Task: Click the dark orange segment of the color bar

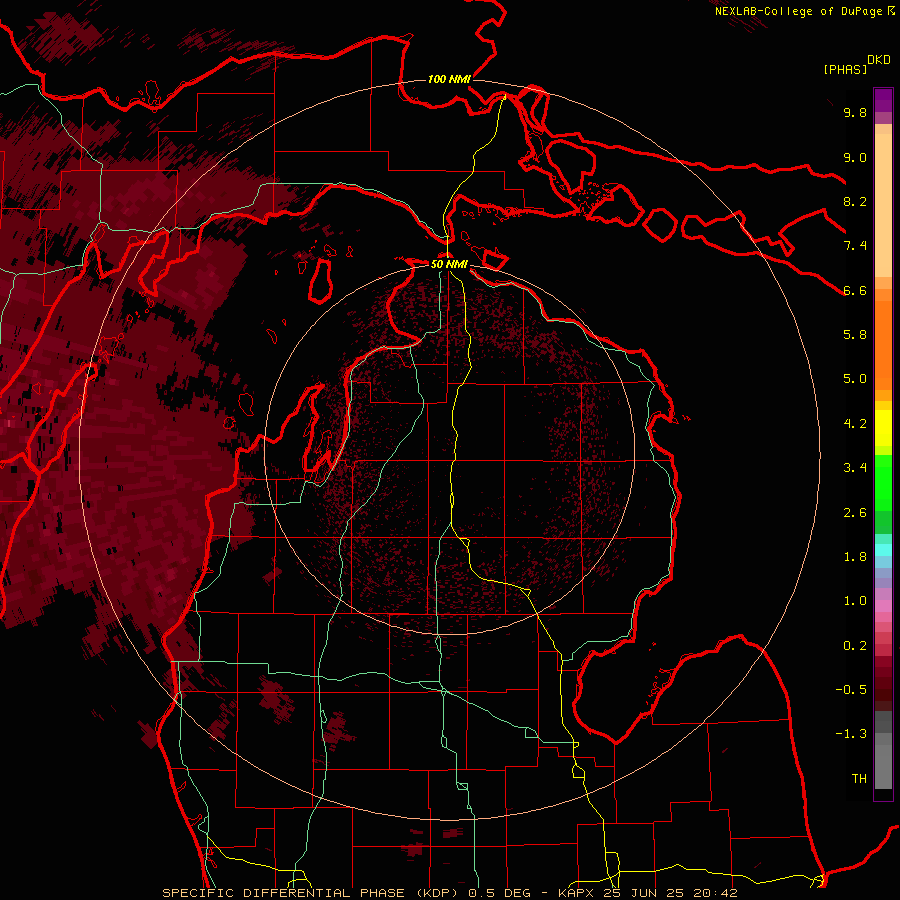Action: click(x=883, y=344)
